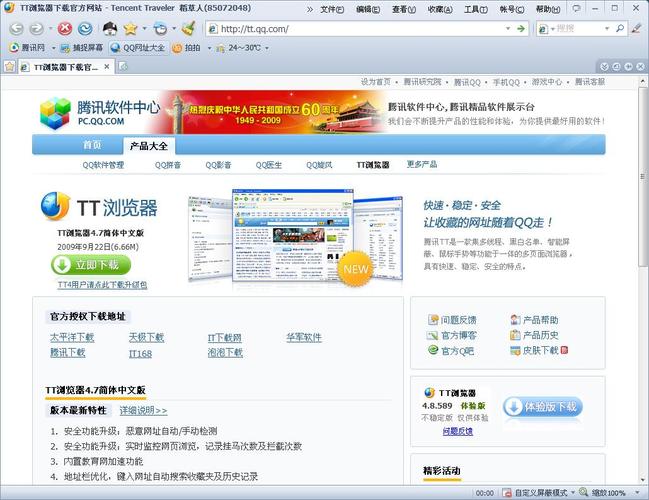Open the TT4用户请点此下载升级包 link

[103, 285]
